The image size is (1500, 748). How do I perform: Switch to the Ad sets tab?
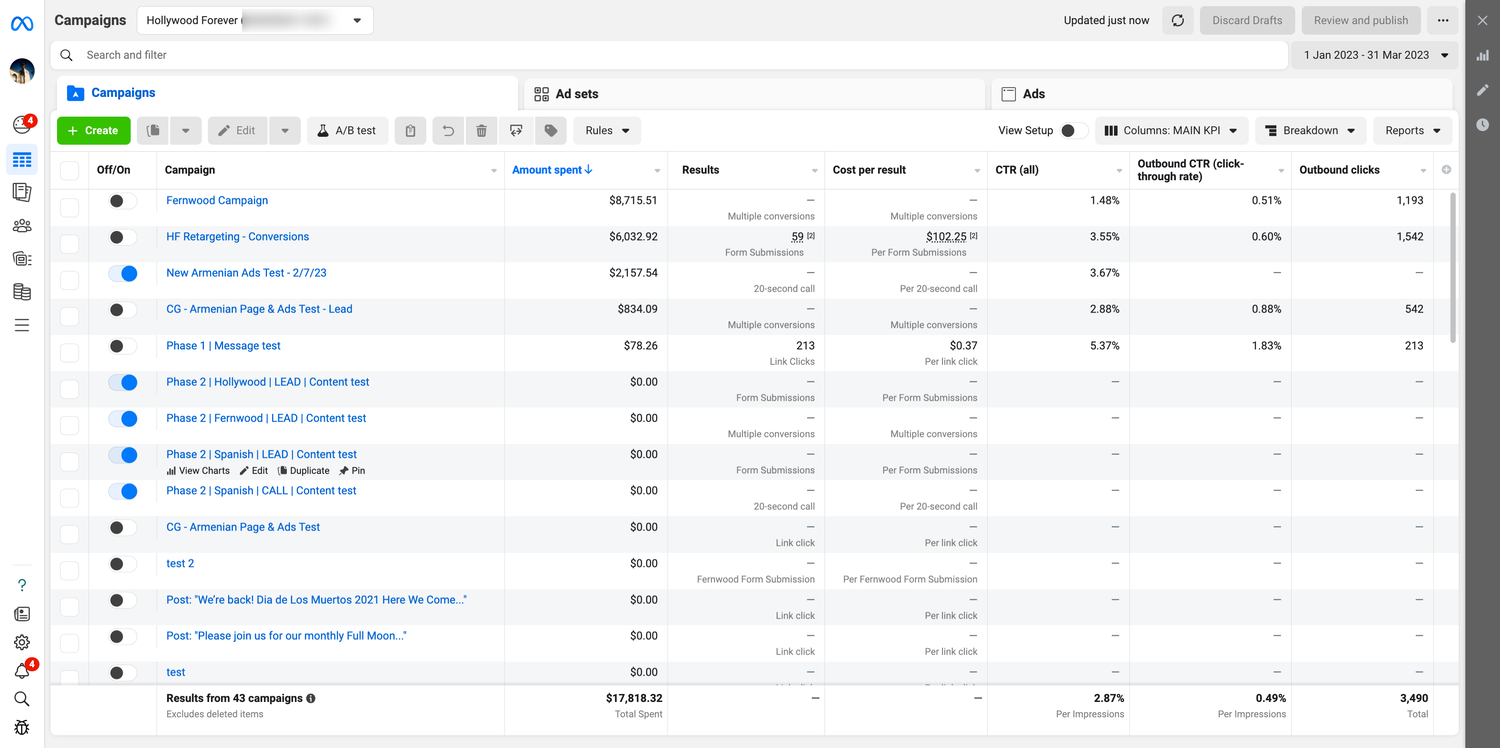(x=754, y=94)
